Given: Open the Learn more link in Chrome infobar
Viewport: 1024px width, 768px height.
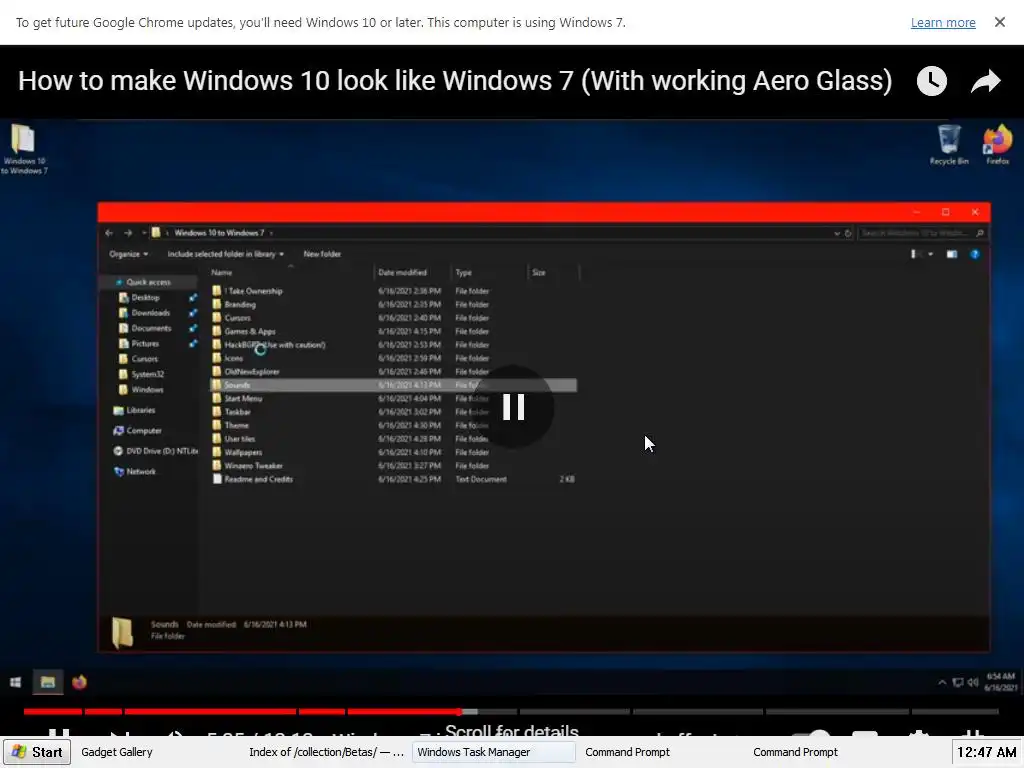Looking at the screenshot, I should click(942, 23).
